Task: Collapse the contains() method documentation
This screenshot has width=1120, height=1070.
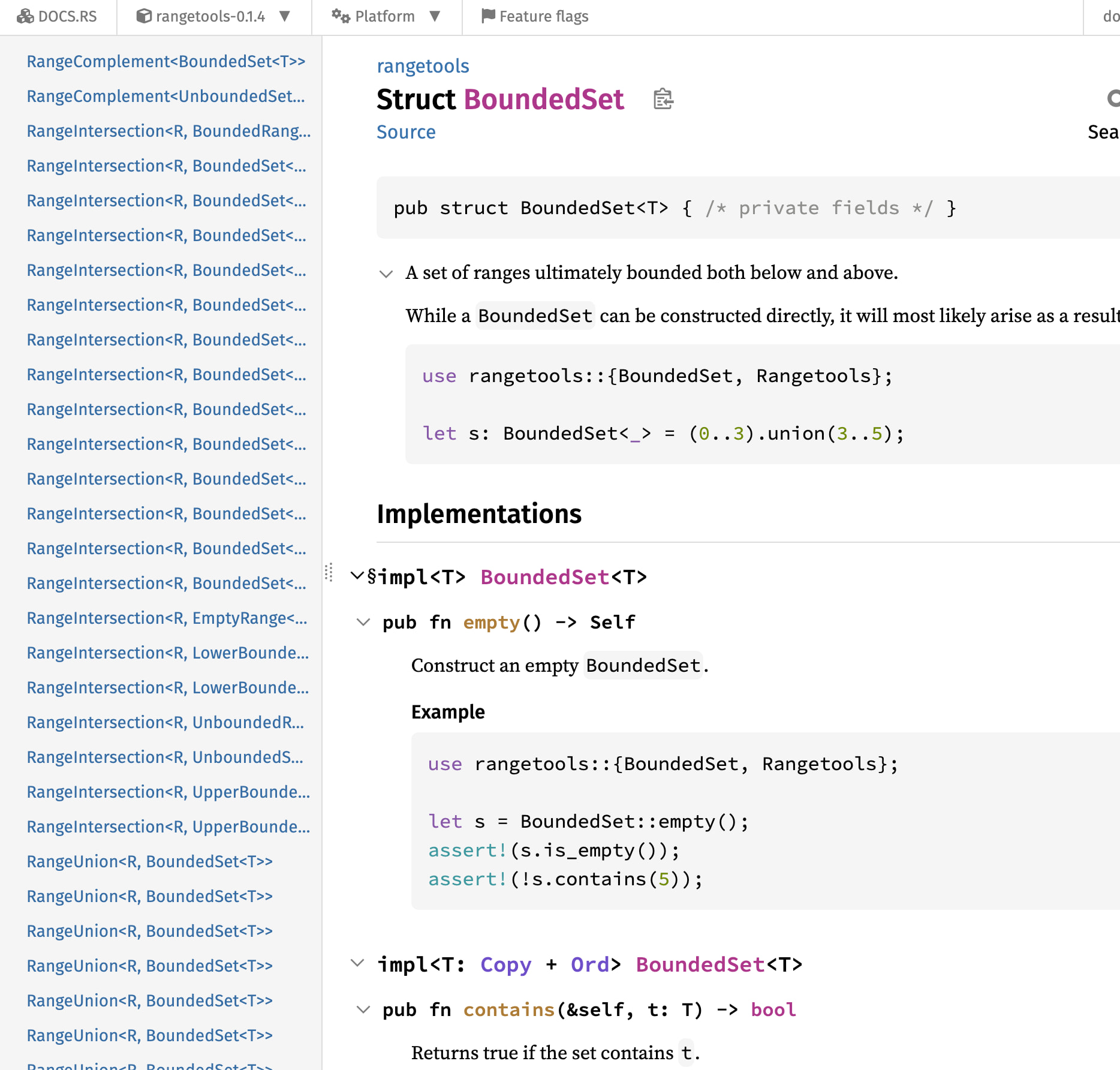Action: [x=364, y=1009]
